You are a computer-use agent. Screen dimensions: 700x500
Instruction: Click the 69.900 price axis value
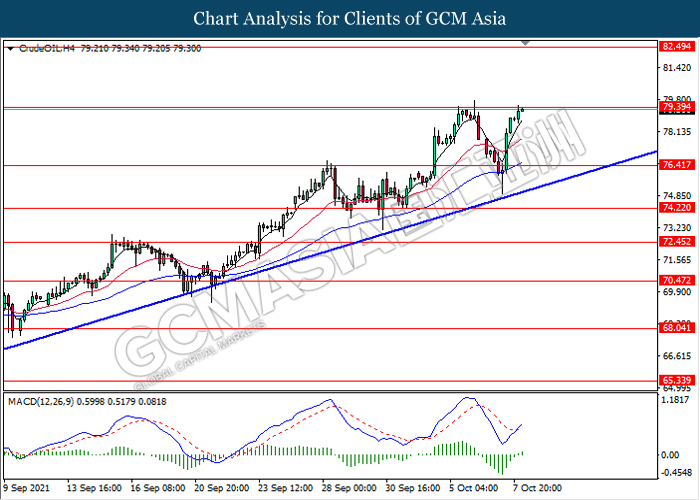677,292
